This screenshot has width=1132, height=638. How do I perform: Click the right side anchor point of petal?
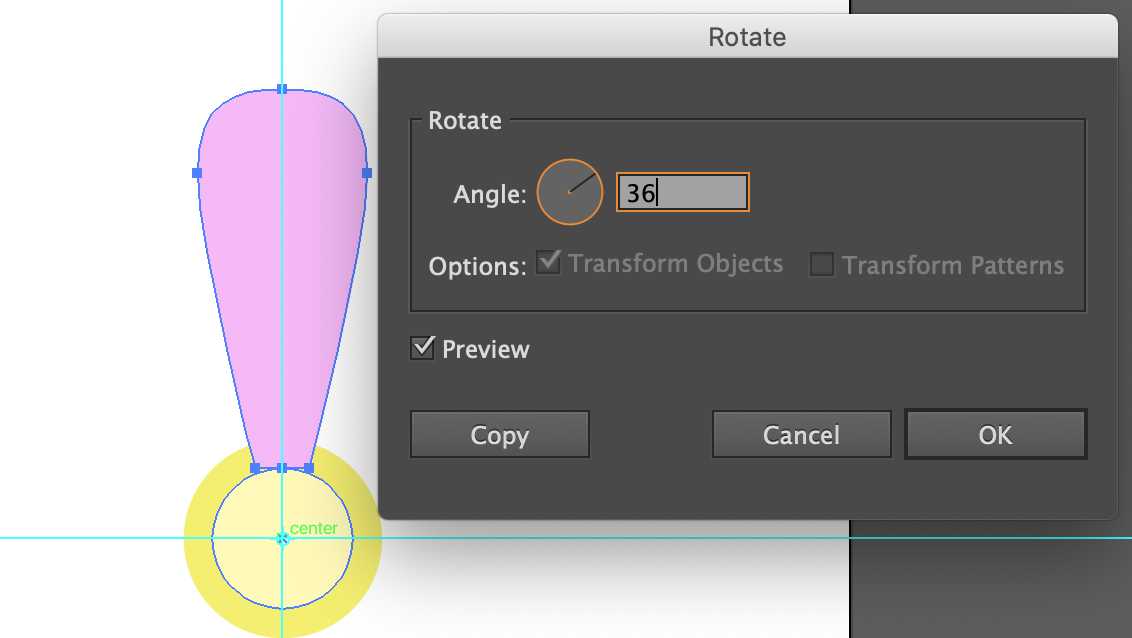click(x=367, y=173)
